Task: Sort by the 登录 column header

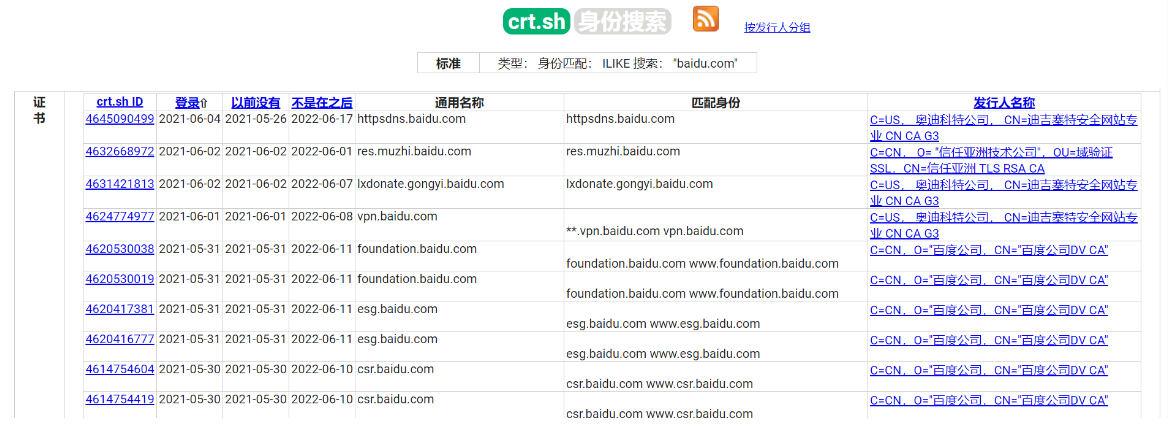Action: [187, 103]
